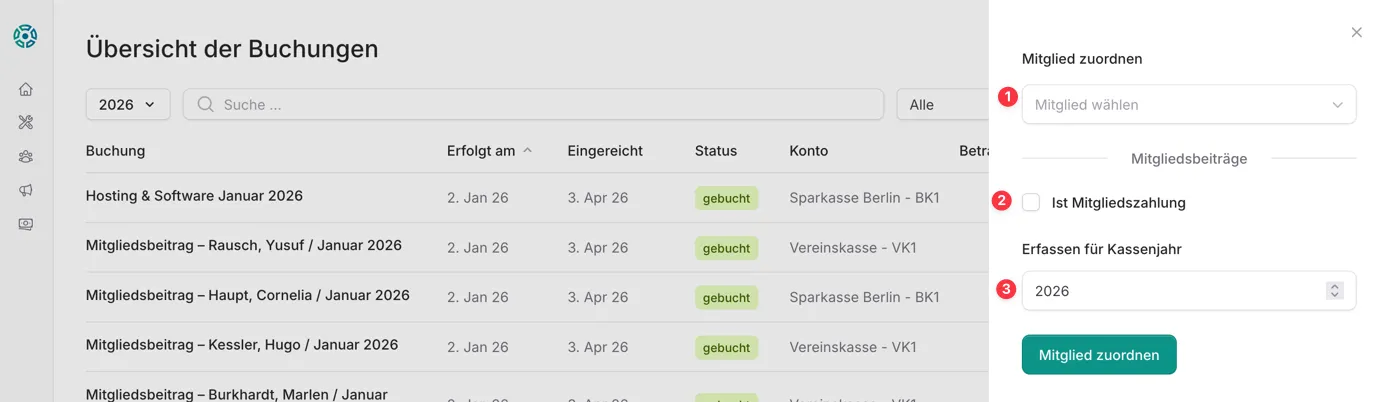1389x402 pixels.
Task: Open the Alle filter dropdown
Action: [940, 104]
